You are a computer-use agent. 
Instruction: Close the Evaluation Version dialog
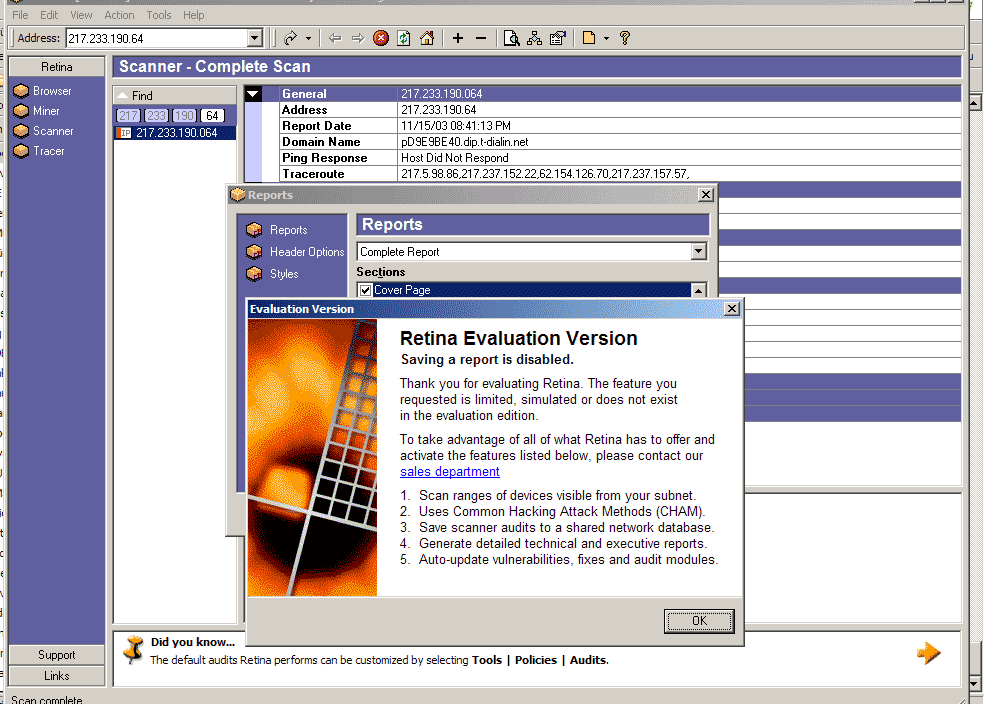point(732,309)
